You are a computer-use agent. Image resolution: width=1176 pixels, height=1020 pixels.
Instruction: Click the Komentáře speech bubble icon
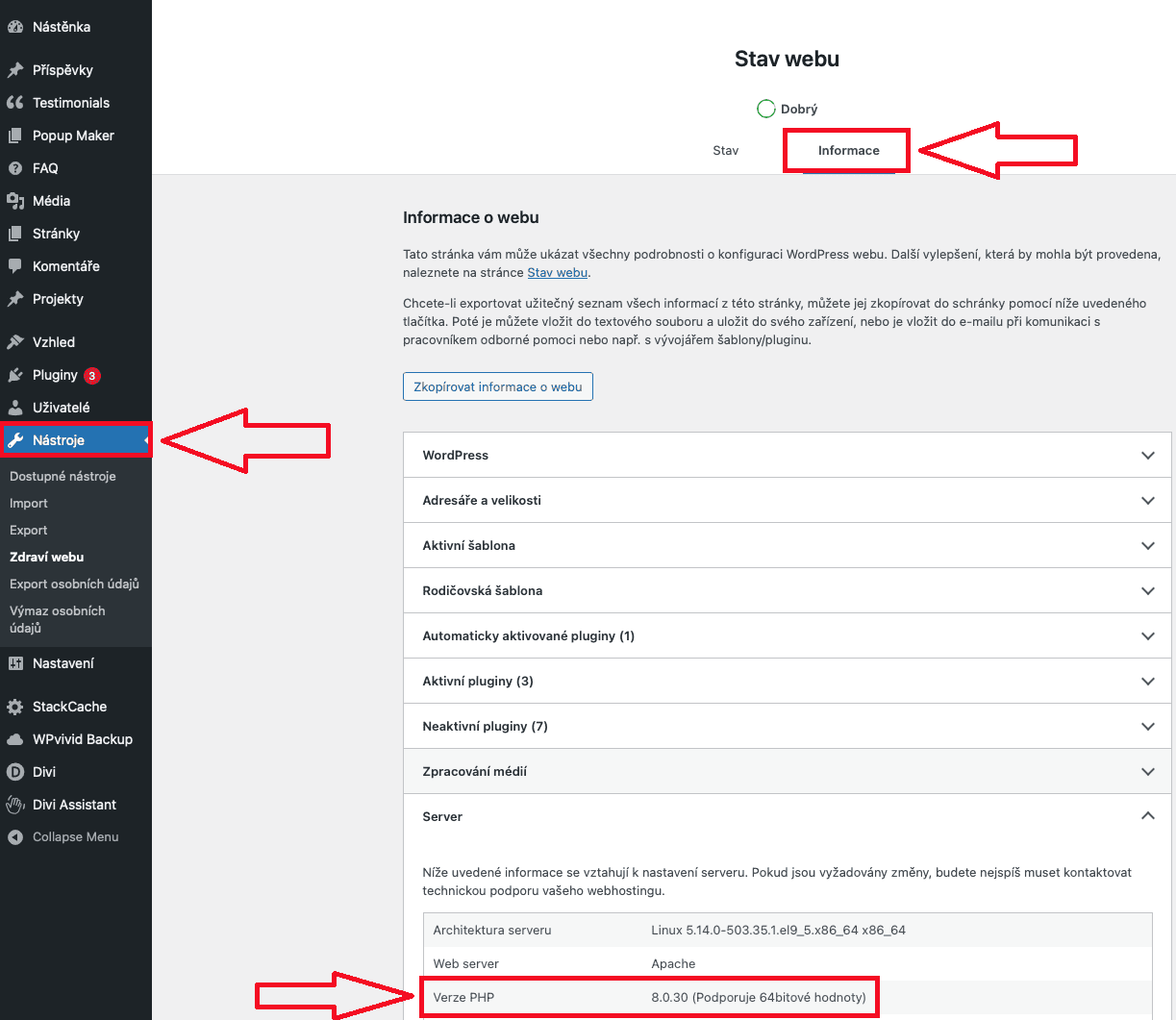(15, 266)
